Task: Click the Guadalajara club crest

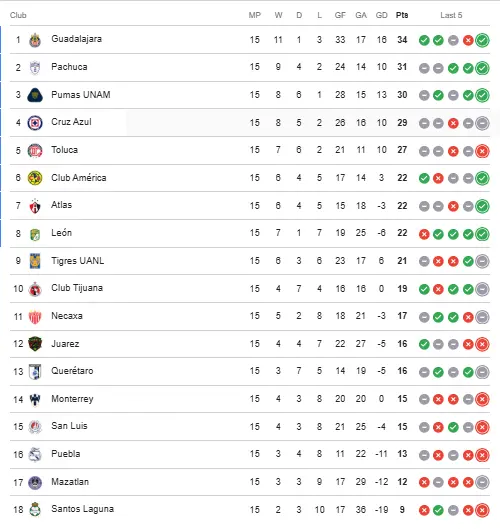Action: [35, 40]
